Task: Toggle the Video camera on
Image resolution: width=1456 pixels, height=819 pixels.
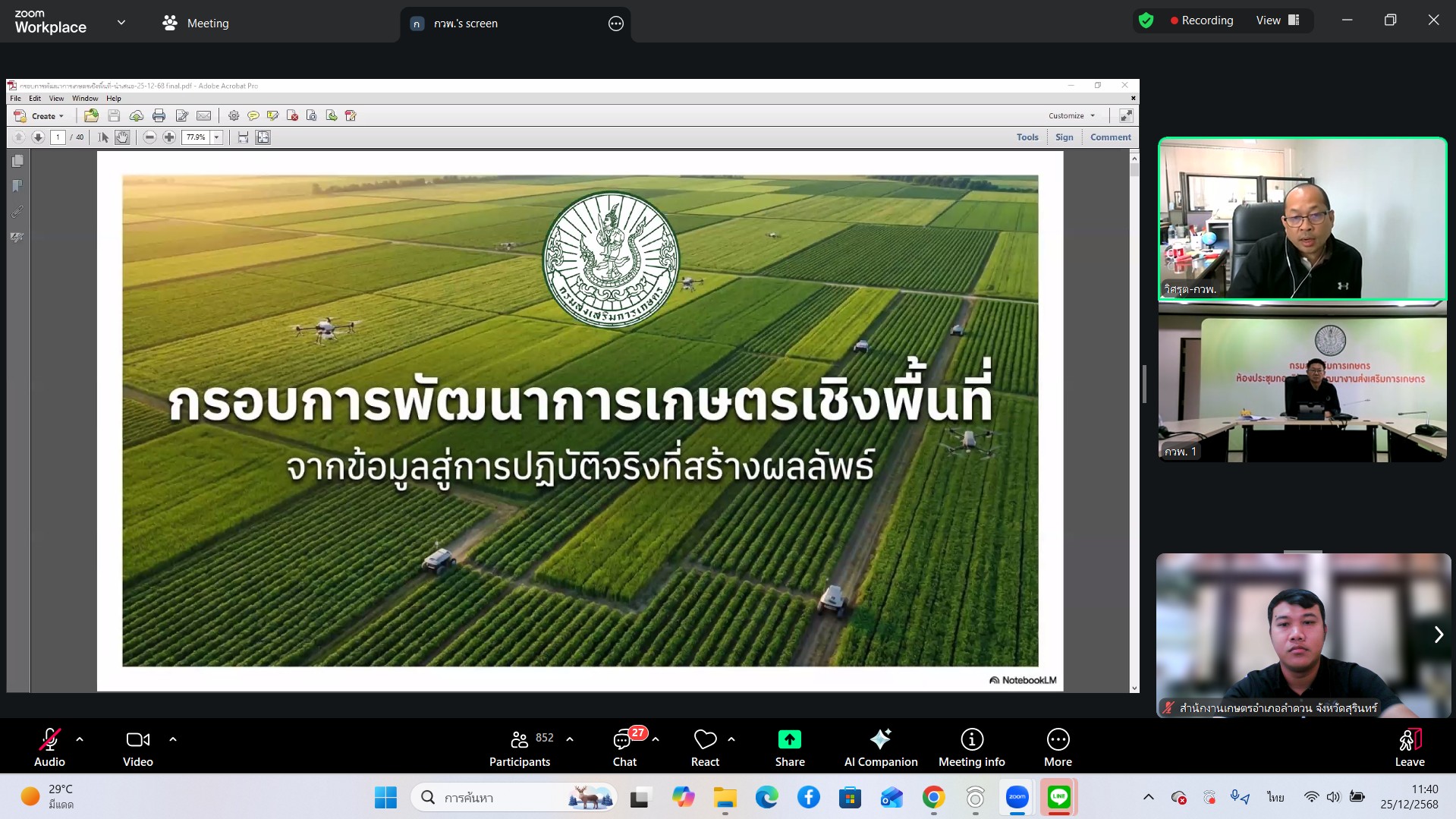Action: coord(137,747)
